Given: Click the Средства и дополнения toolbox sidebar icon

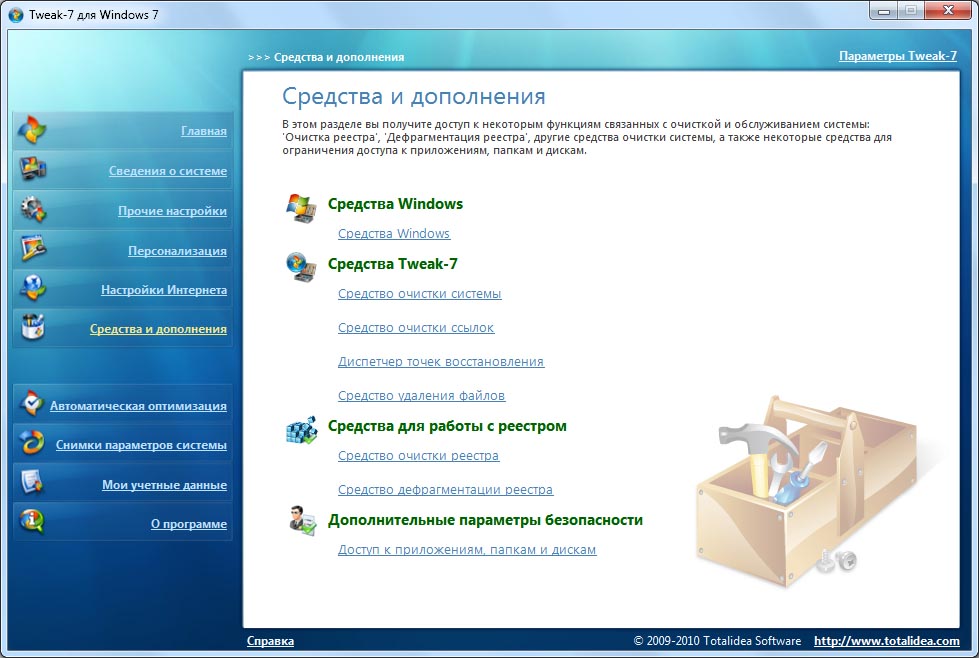Looking at the screenshot, I should pos(32,327).
